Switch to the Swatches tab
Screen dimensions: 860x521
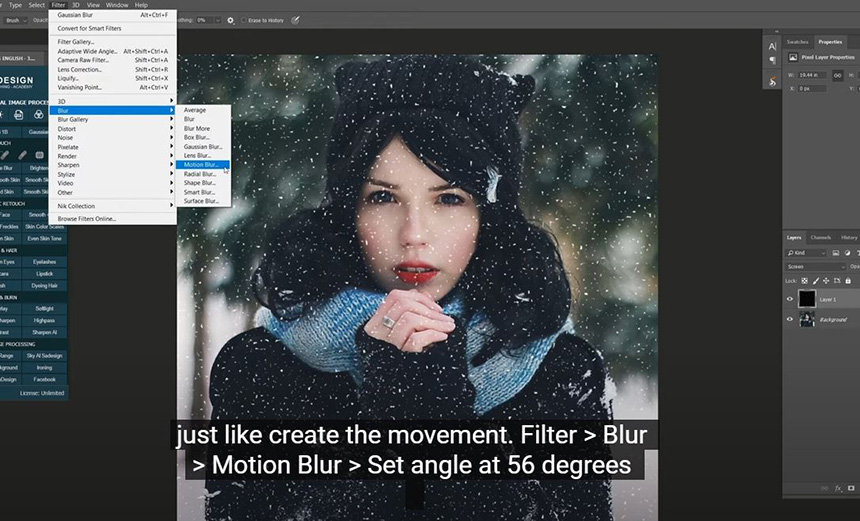tap(798, 42)
